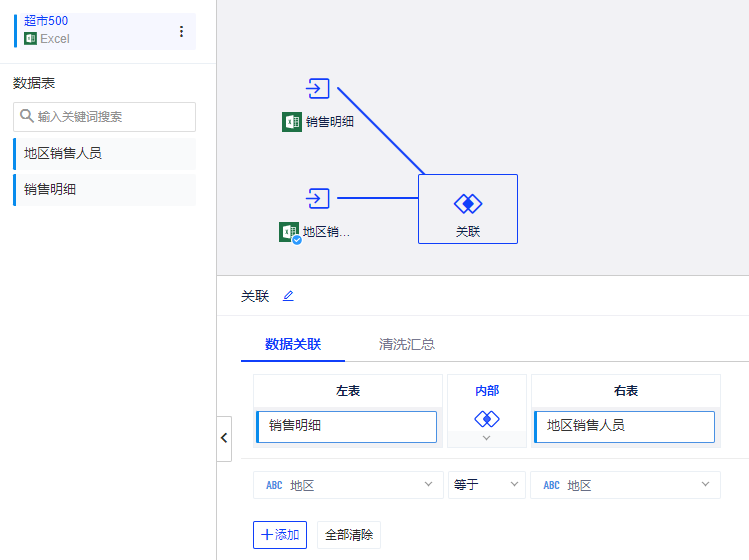Click the Excel icon beside 地区销... node
Viewport: 749px width, 560px height.
coord(289,232)
